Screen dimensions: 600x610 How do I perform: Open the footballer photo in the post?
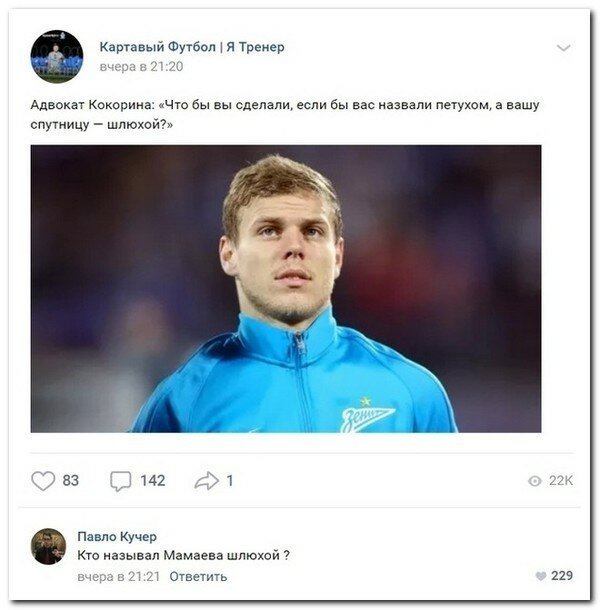[286, 289]
